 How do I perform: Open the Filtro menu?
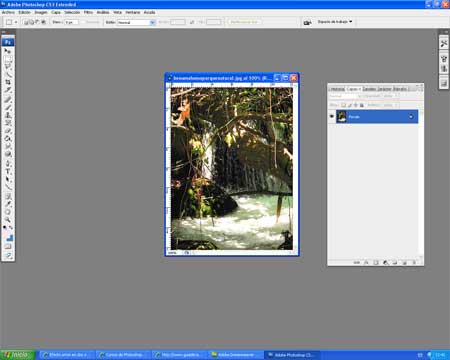88,12
